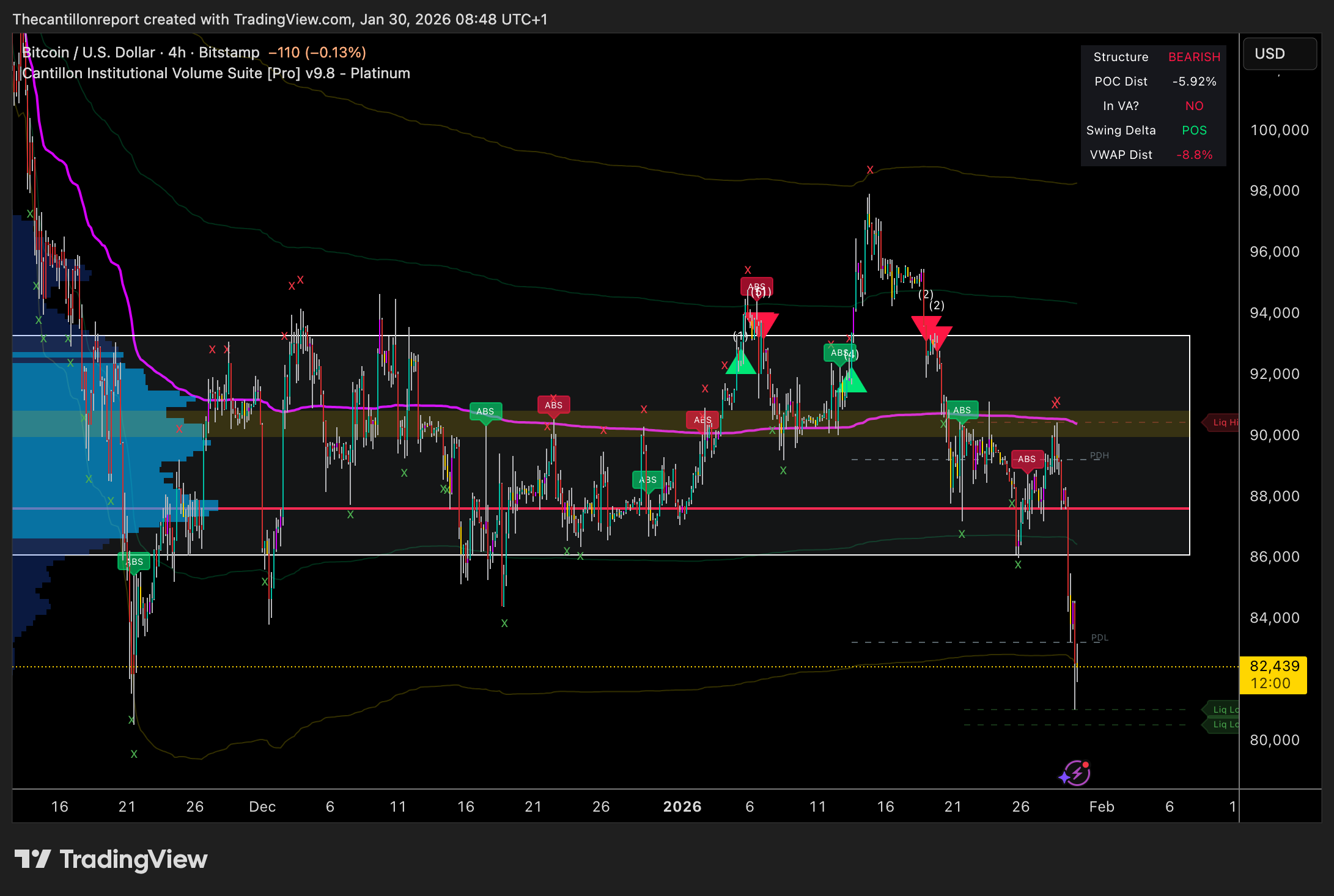Click the Dec label on time axis
This screenshot has width=1334, height=896.
pos(262,806)
